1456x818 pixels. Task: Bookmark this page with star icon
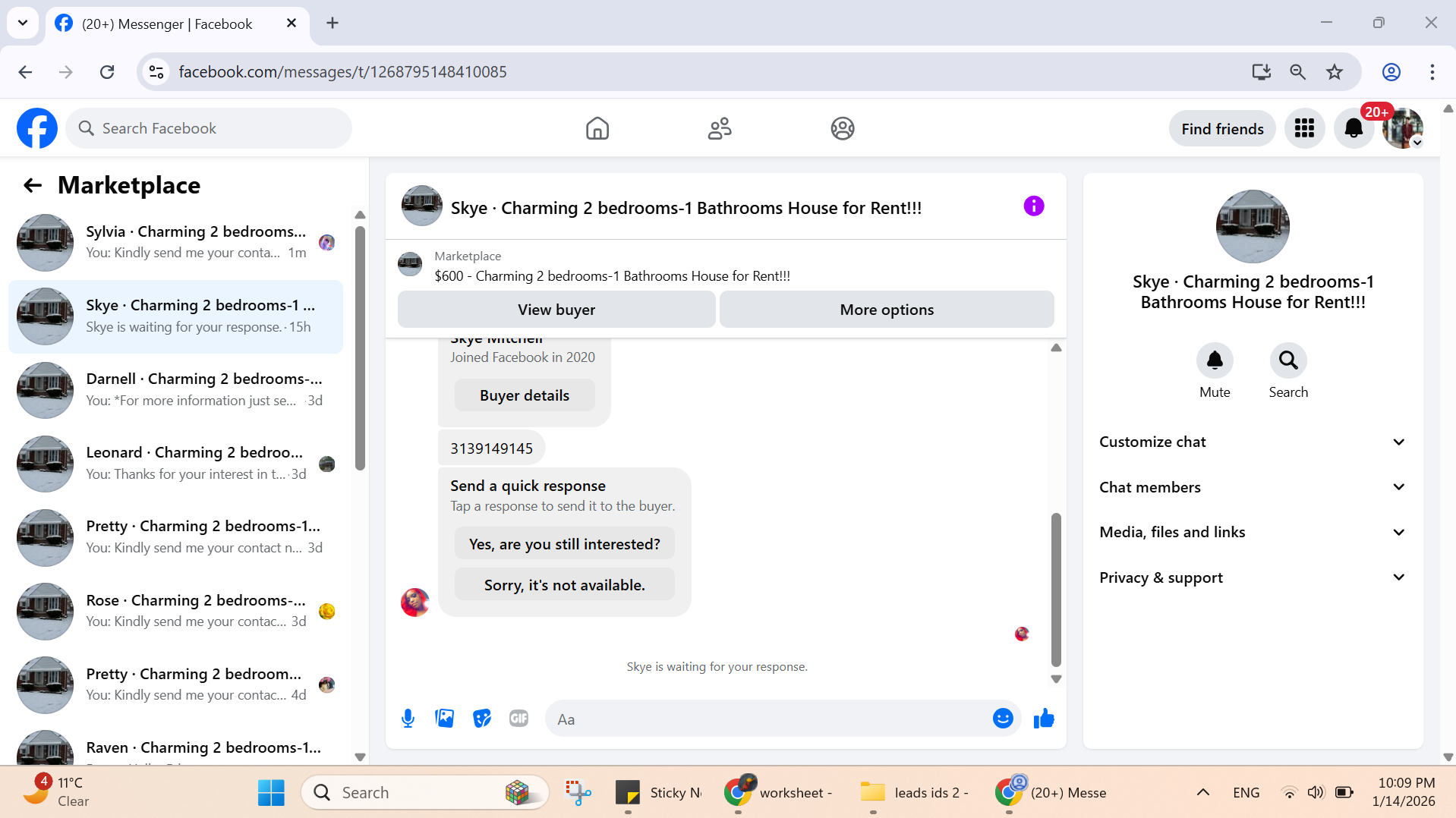[x=1335, y=72]
